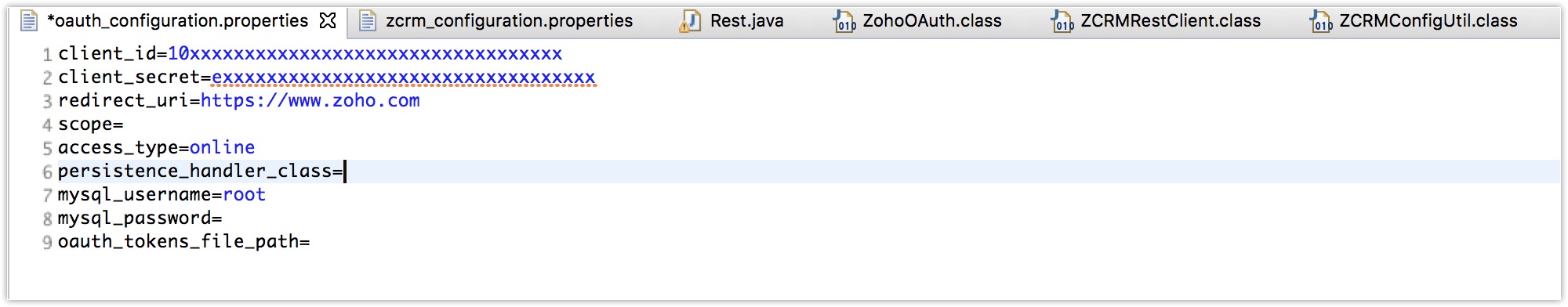Click the ZCRMRestClient.class file icon
The width and height of the screenshot is (1568, 307).
pos(1062,21)
